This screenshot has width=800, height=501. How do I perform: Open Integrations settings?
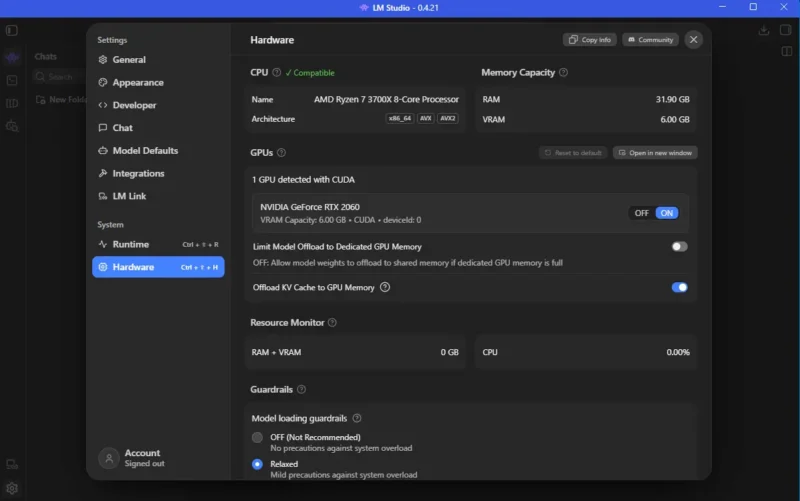[158, 173]
